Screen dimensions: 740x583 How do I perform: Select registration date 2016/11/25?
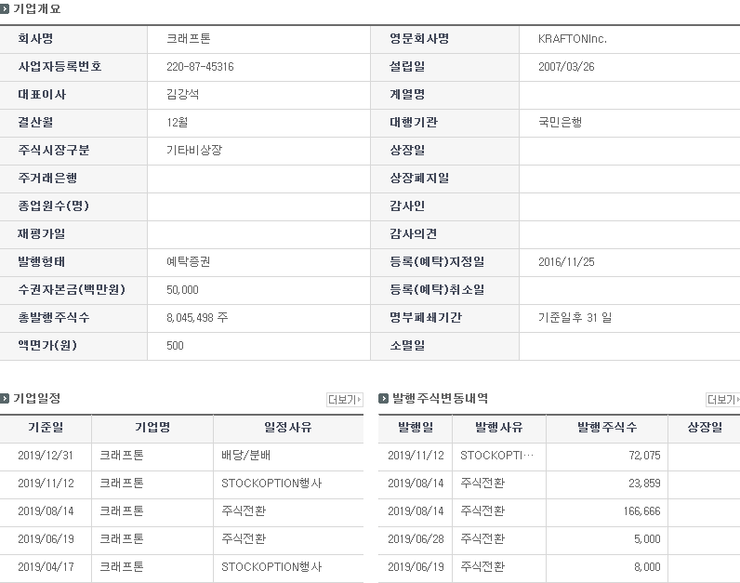click(x=566, y=262)
